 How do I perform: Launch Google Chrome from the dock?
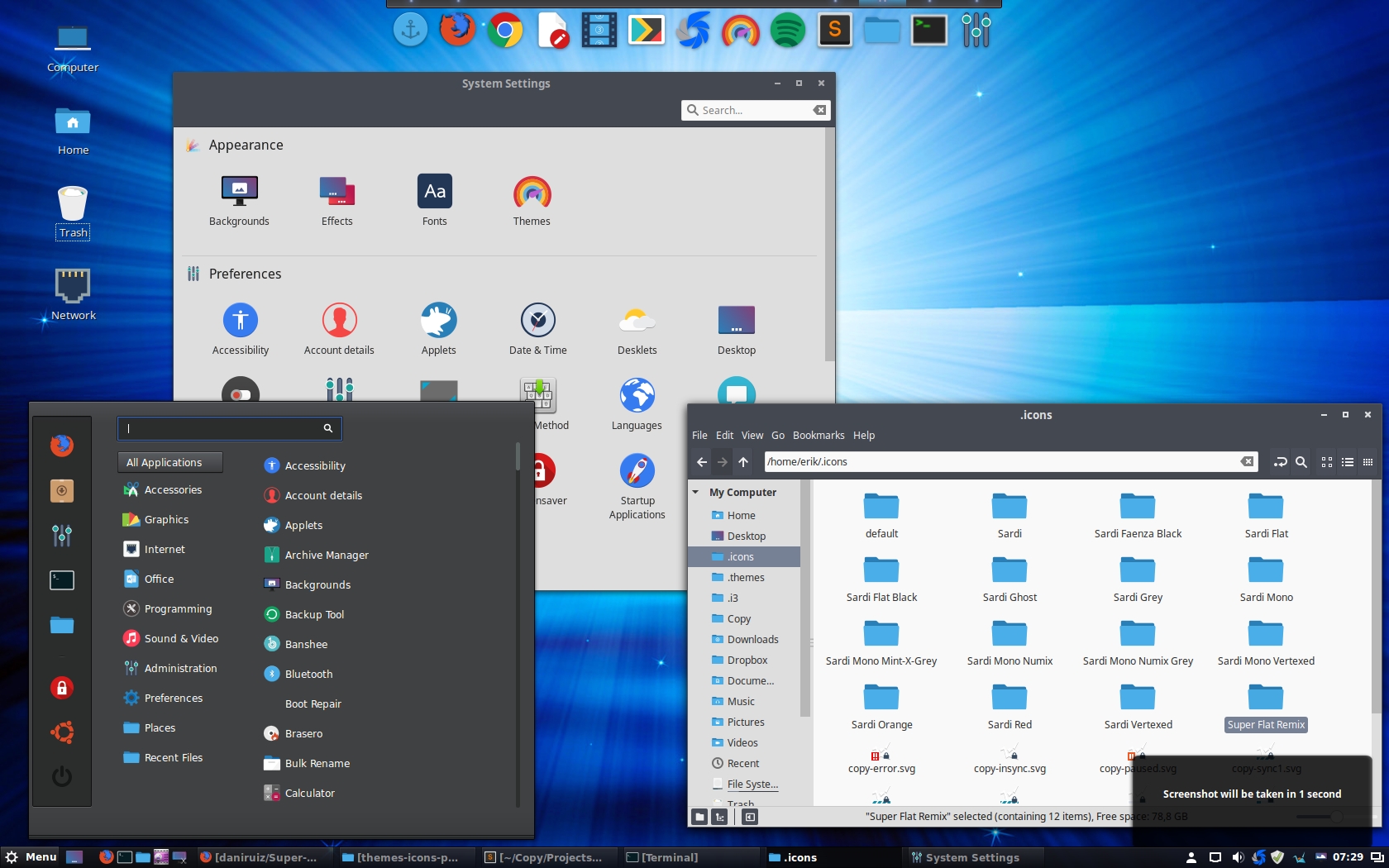pos(504,31)
